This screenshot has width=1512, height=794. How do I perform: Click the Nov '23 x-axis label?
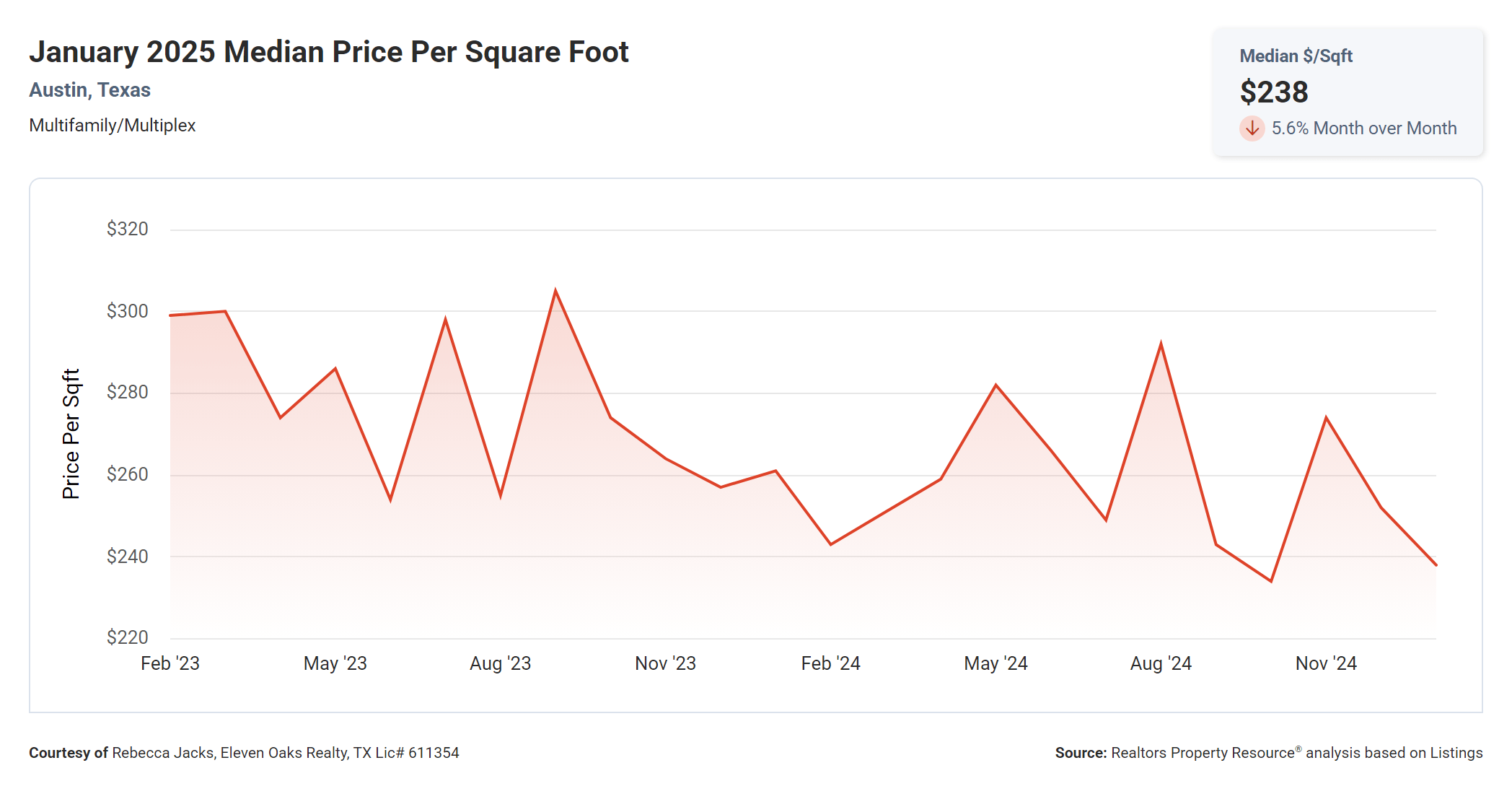665,663
